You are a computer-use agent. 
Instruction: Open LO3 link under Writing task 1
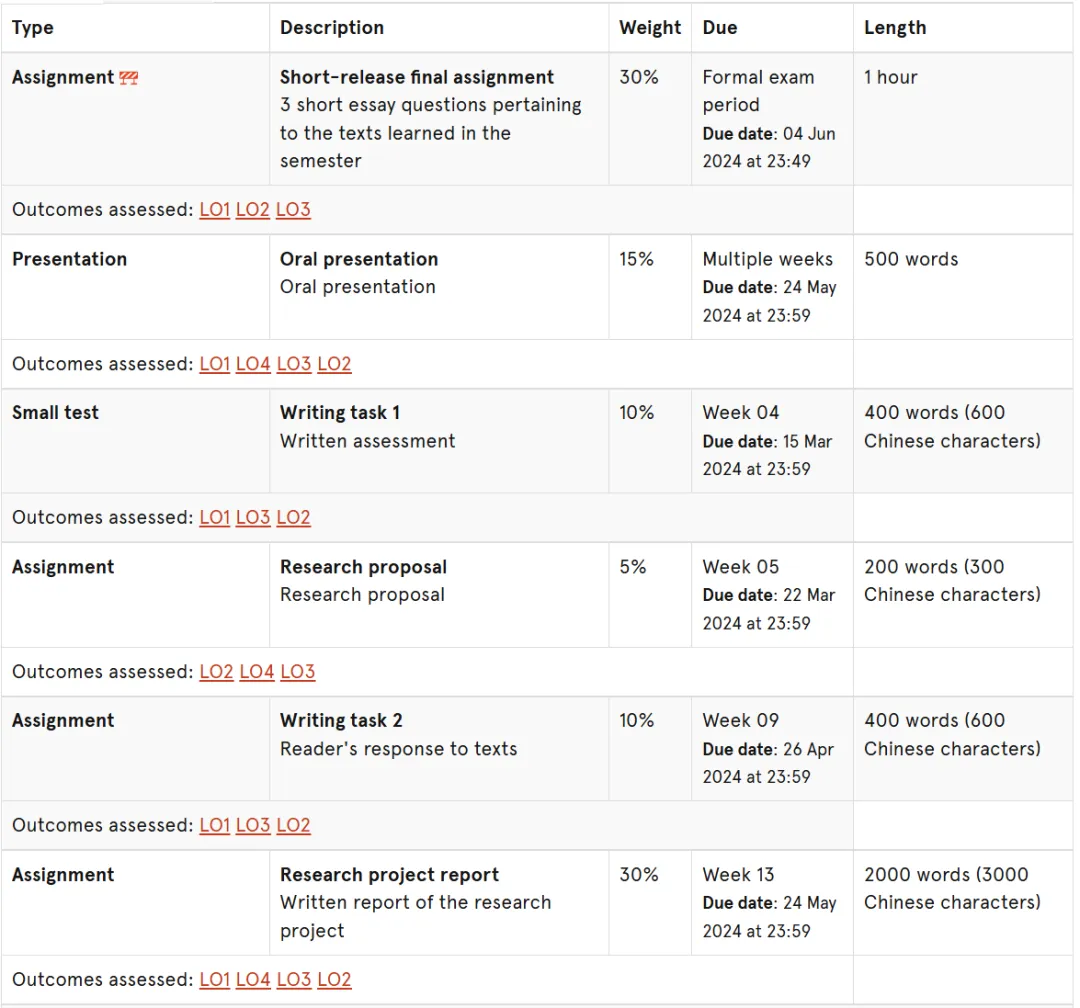click(253, 517)
